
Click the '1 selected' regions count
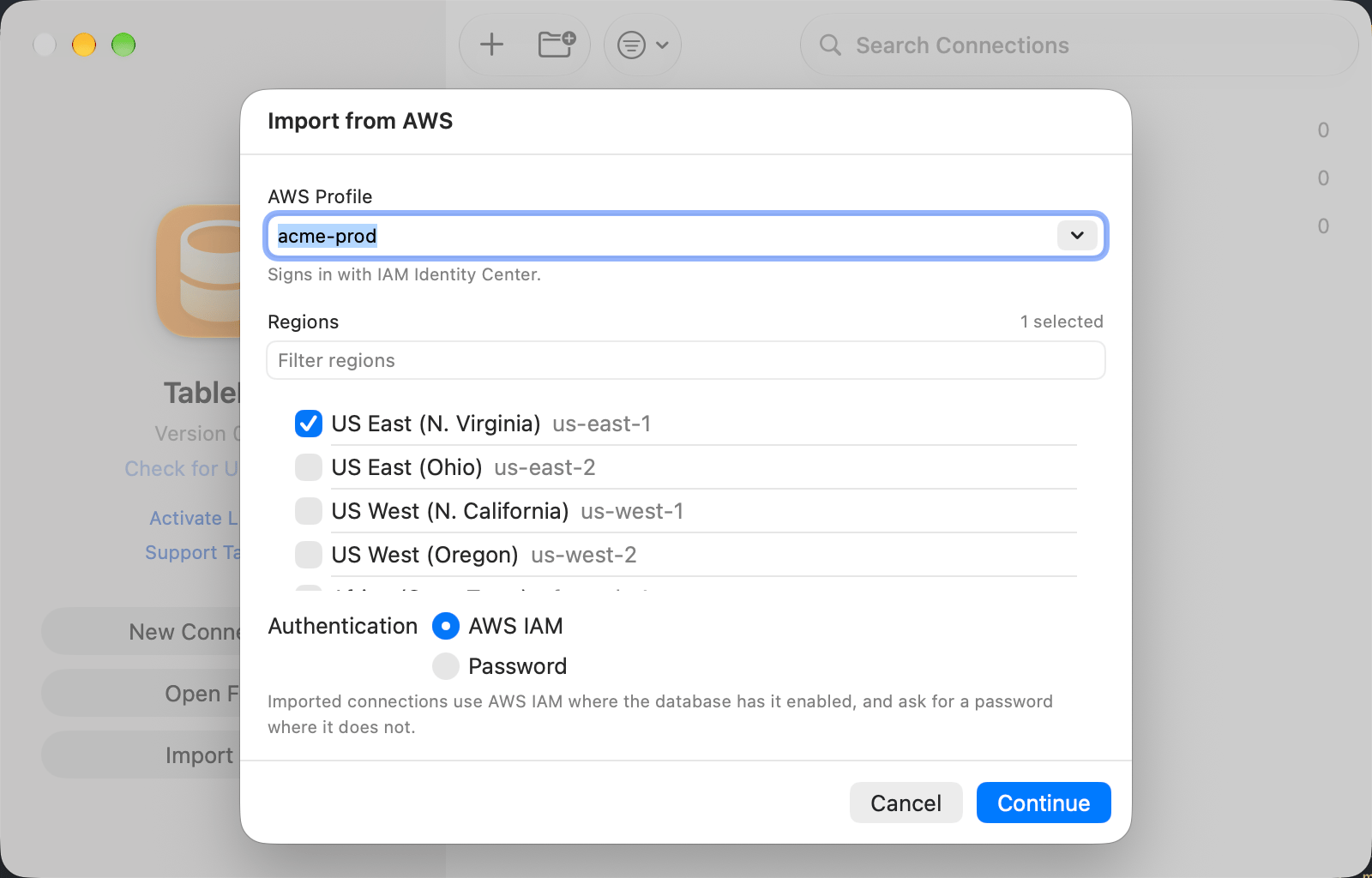[1062, 322]
